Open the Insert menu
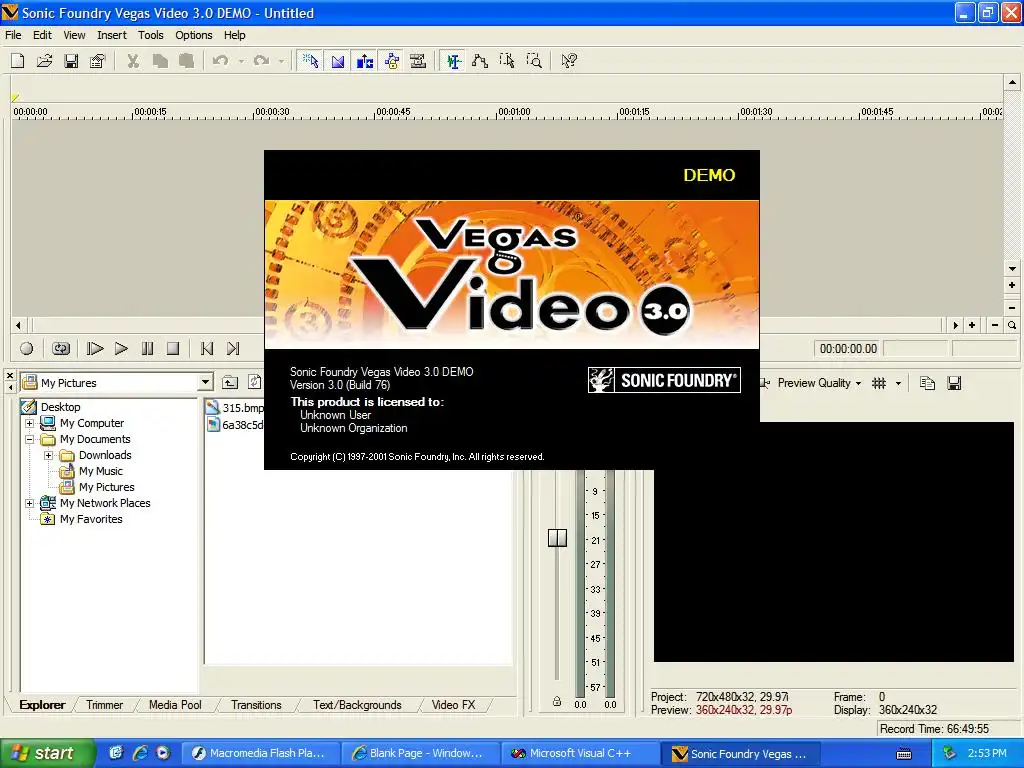Viewport: 1024px width, 768px height. 112,35
